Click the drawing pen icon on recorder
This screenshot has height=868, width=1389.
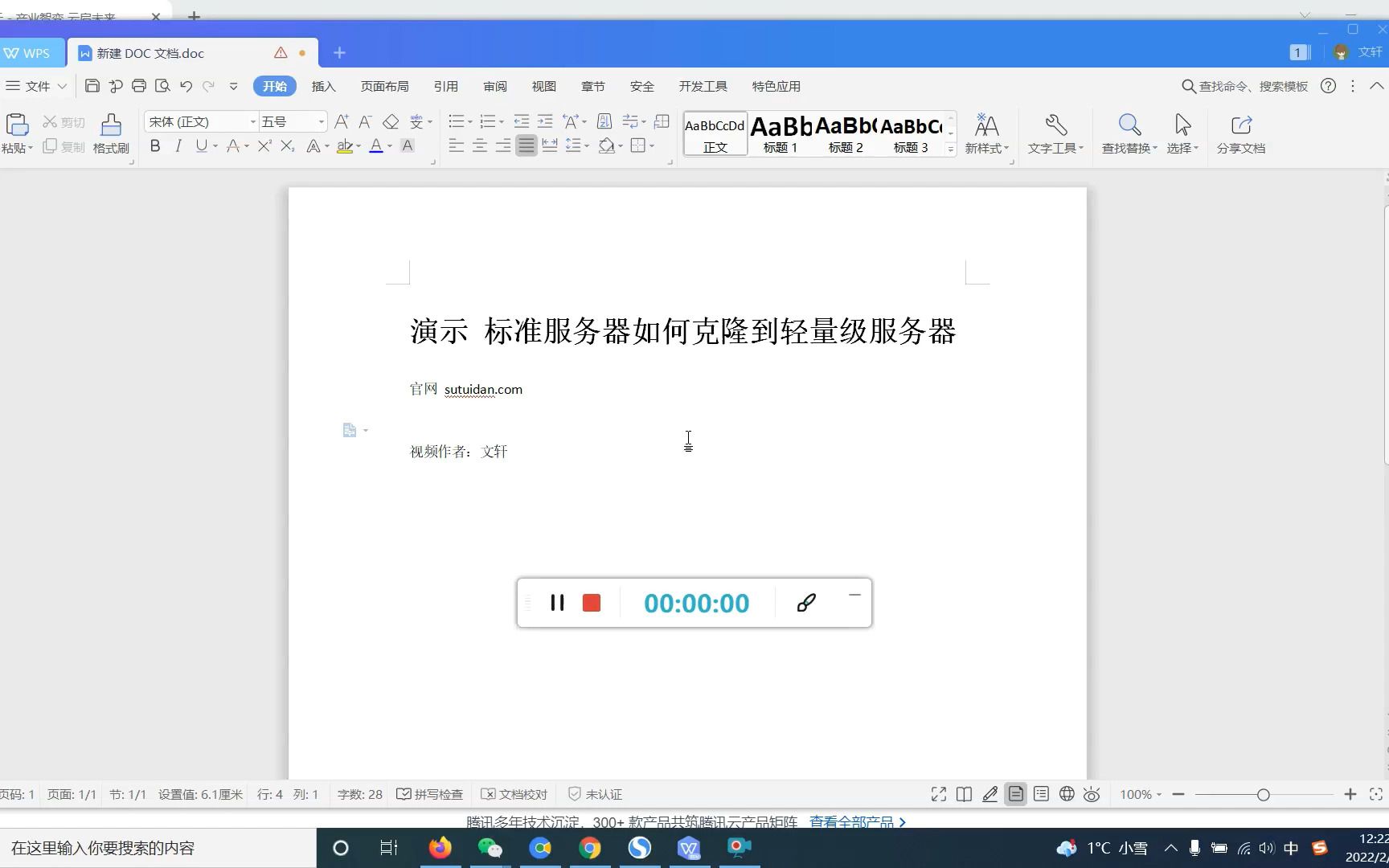[806, 603]
